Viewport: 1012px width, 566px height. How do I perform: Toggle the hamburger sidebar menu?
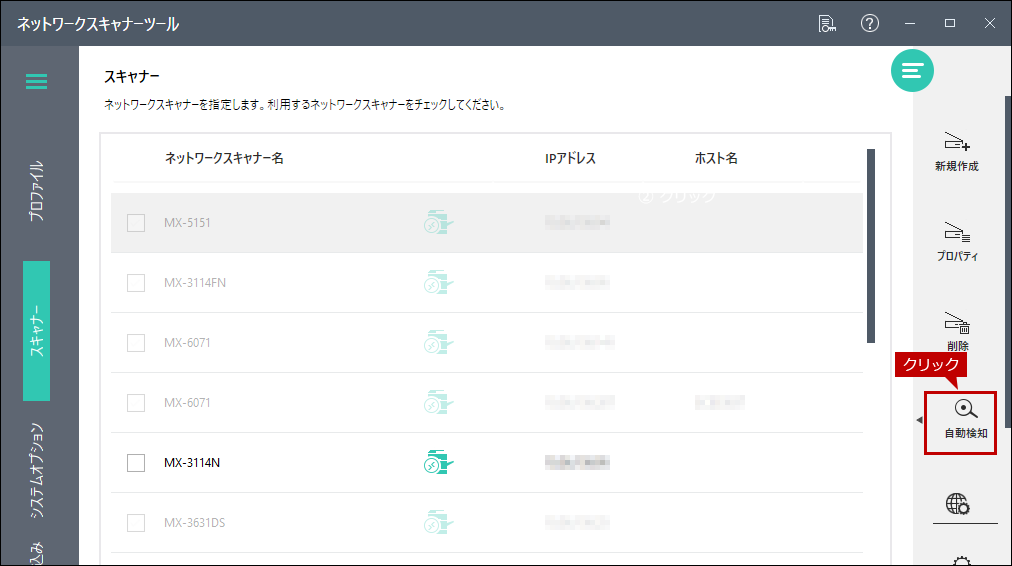point(36,81)
